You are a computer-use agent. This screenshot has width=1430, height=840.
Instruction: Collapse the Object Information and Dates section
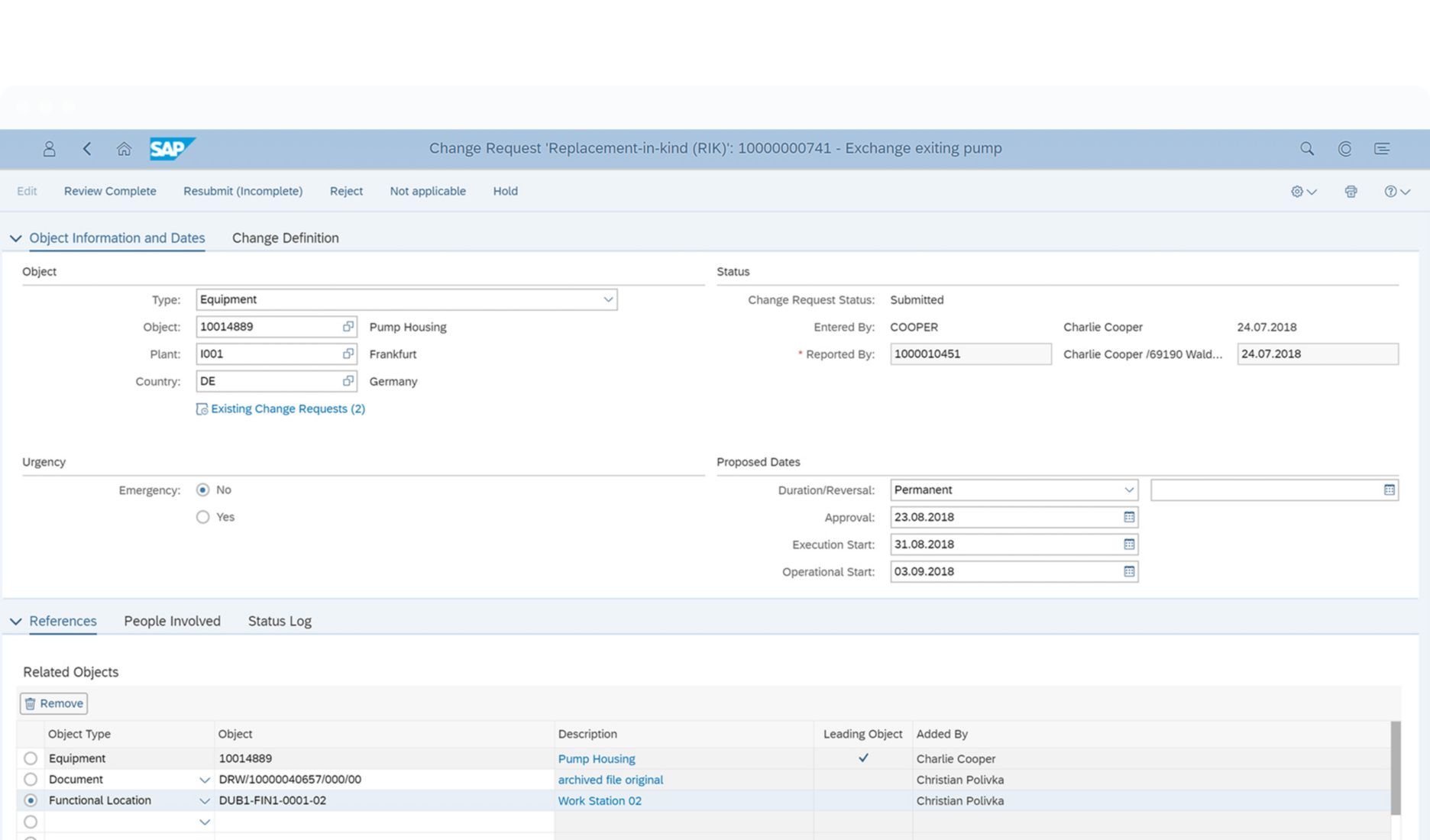point(16,237)
